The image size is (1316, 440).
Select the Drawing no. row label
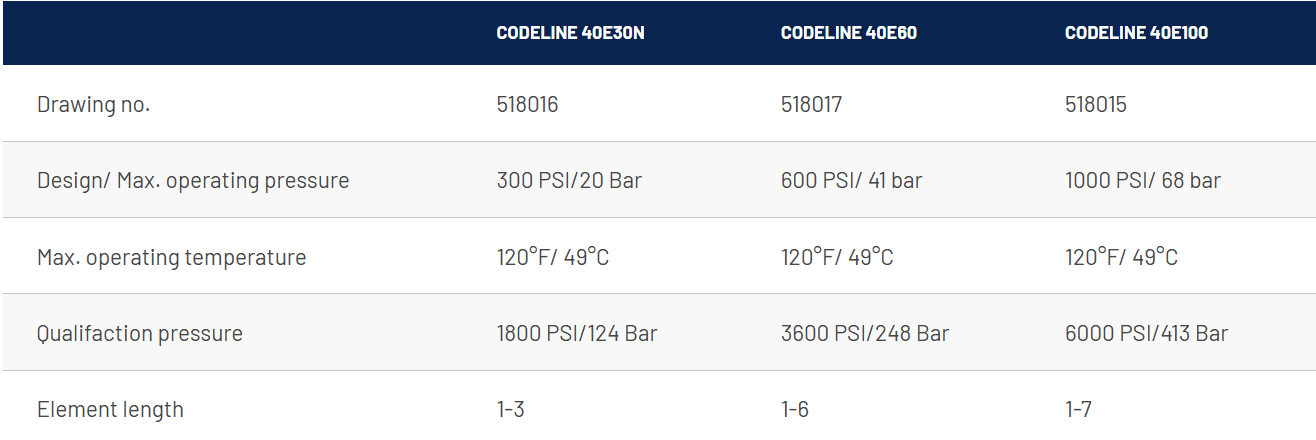93,104
